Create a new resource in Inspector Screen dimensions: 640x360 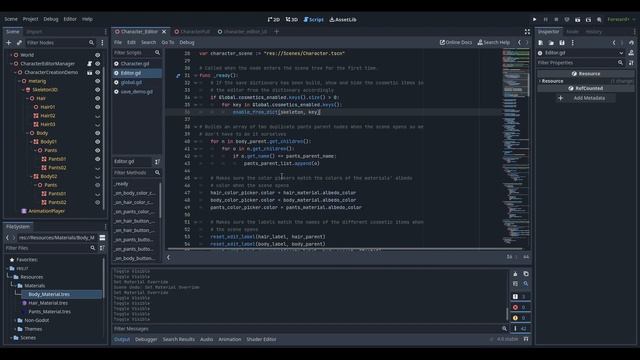click(x=540, y=42)
